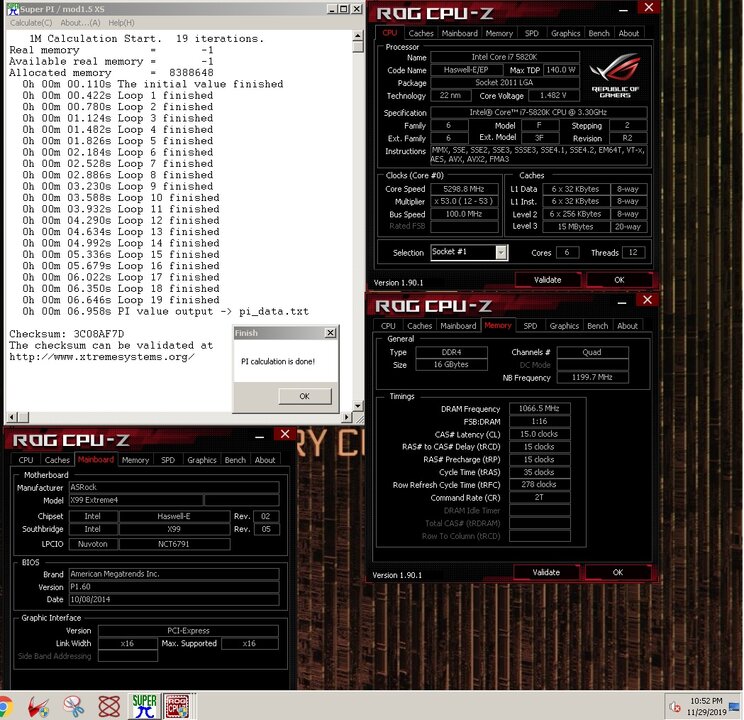Viewport: 744px width, 720px height.
Task: Click the Core Speed 5298.8 MHz value
Action: click(464, 189)
